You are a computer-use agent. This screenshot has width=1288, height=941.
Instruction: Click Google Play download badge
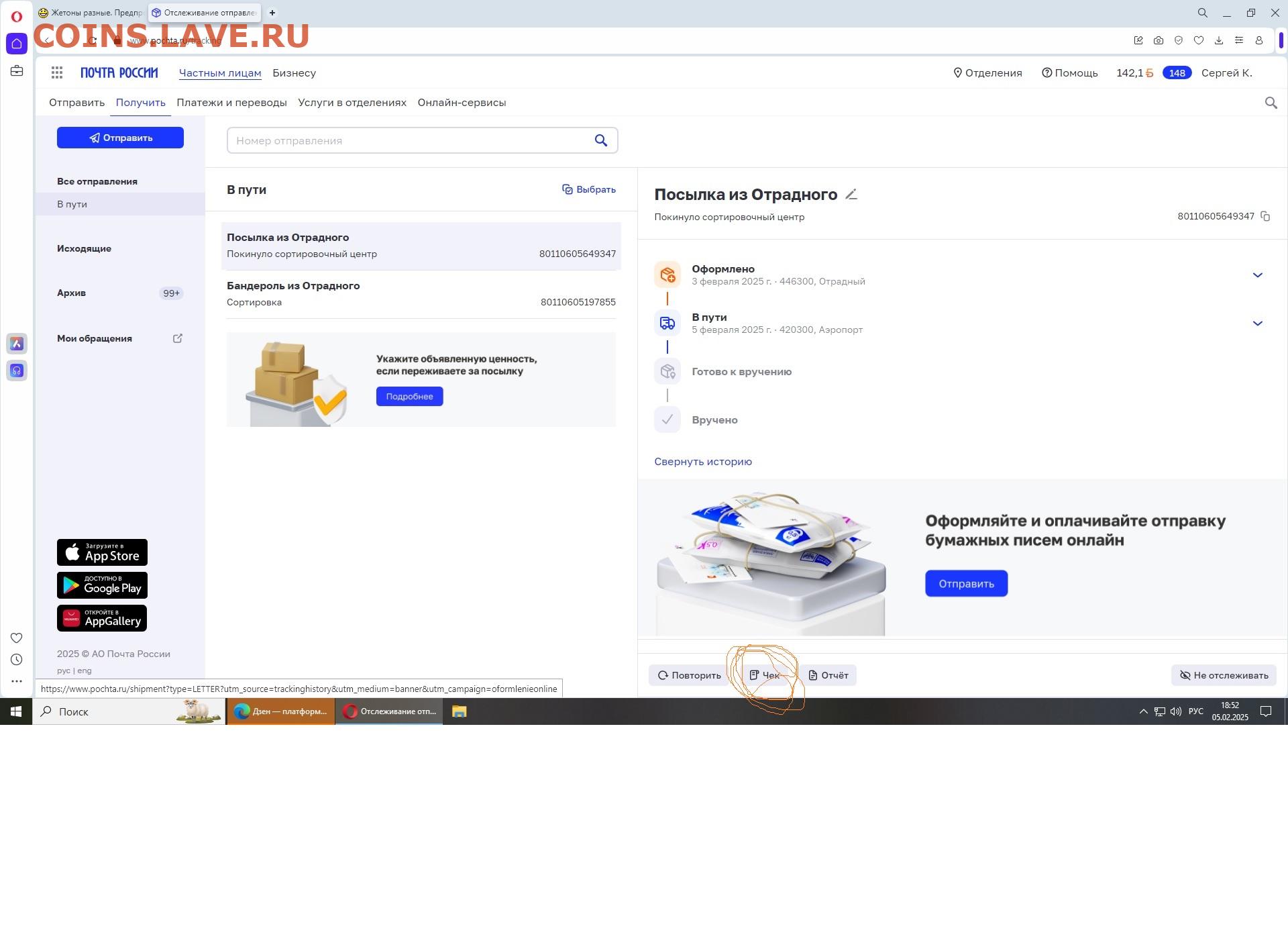coord(102,585)
